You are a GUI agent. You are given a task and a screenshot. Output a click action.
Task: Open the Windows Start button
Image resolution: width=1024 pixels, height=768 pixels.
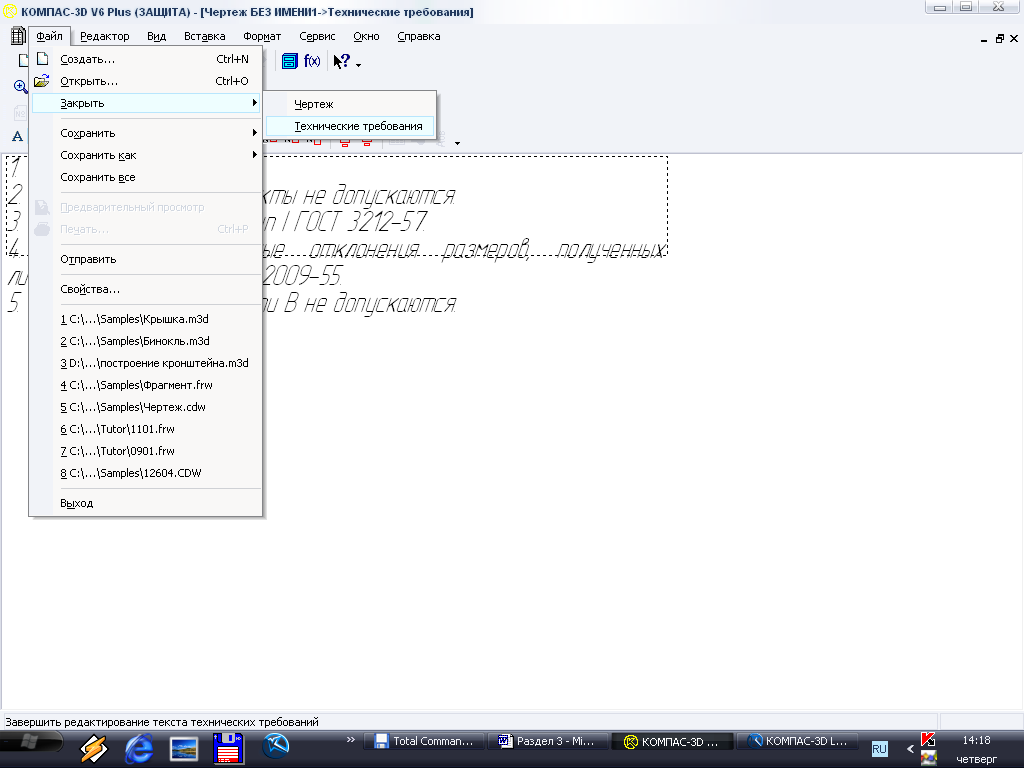[x=31, y=742]
